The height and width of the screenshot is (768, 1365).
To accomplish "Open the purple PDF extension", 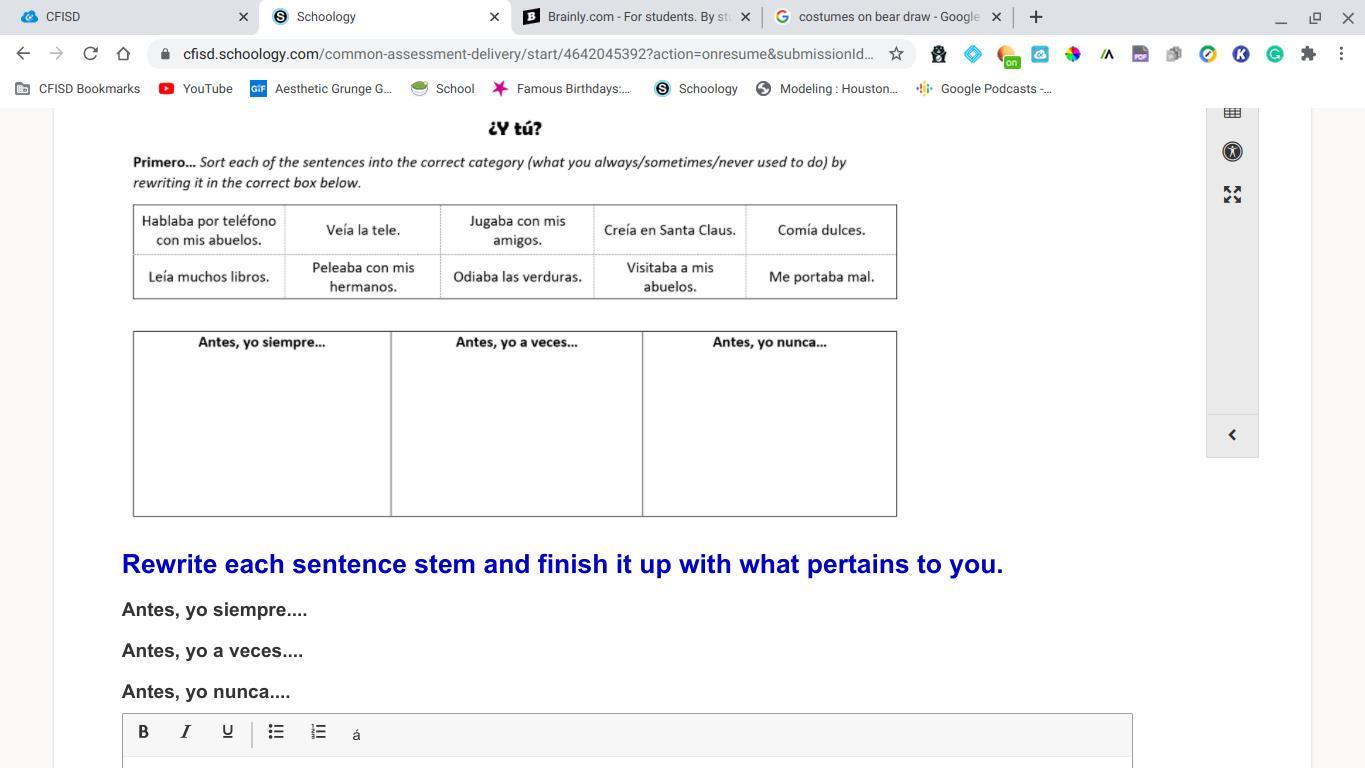I will (1140, 54).
